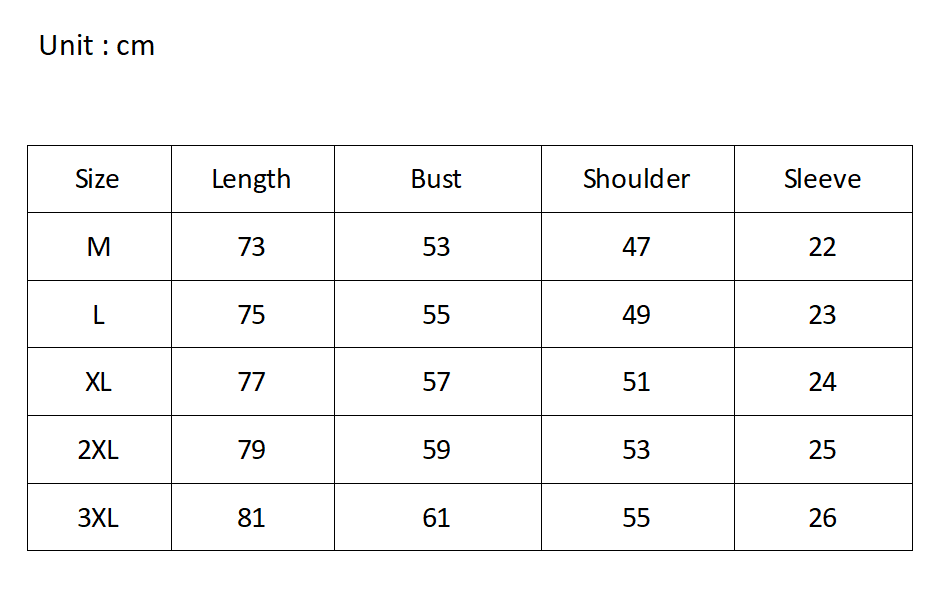Click the Length value 73 for size M
This screenshot has width=939, height=590.
(251, 247)
